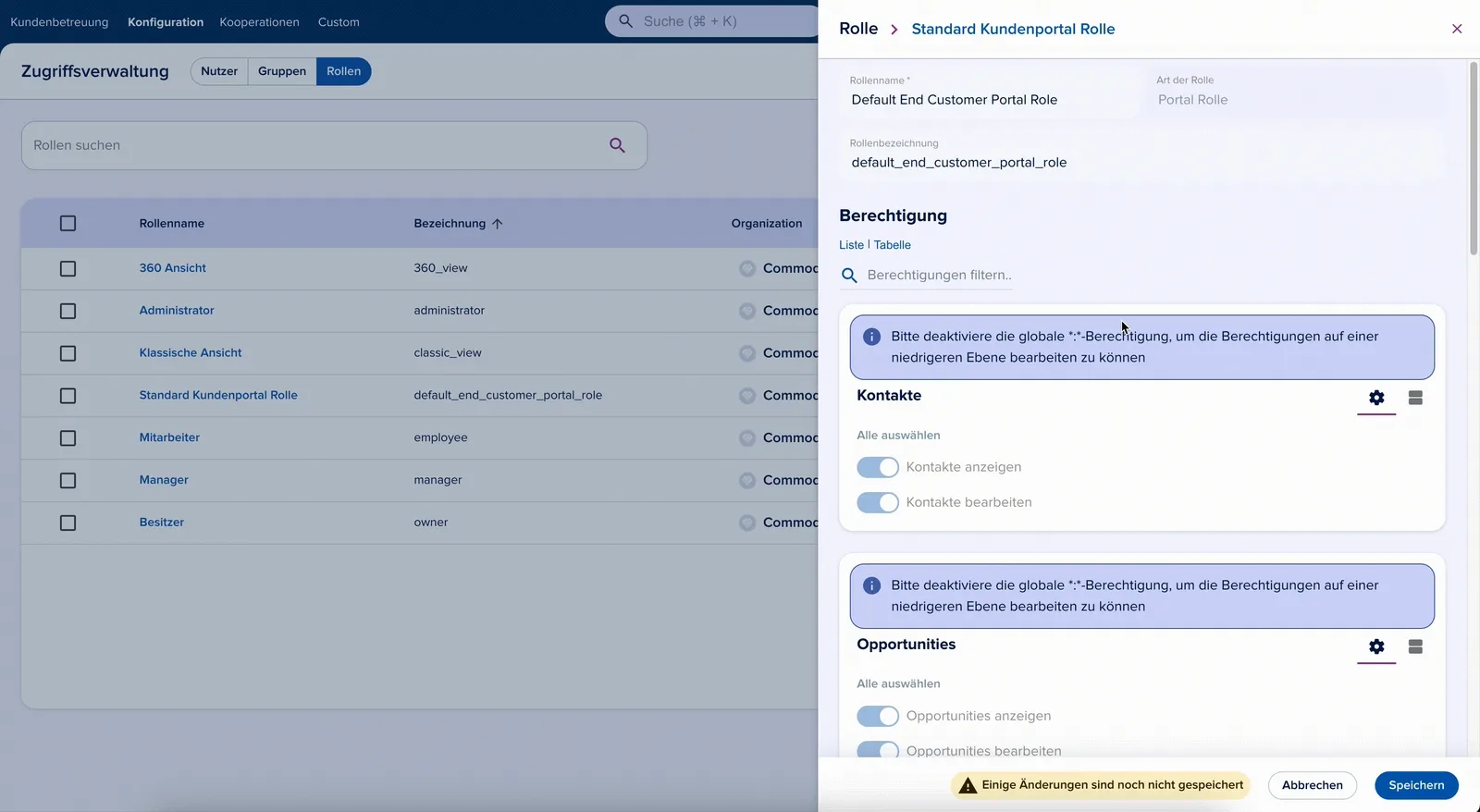Image resolution: width=1480 pixels, height=812 pixels.
Task: Click the warning triangle for unsaved changes
Action: tap(968, 785)
